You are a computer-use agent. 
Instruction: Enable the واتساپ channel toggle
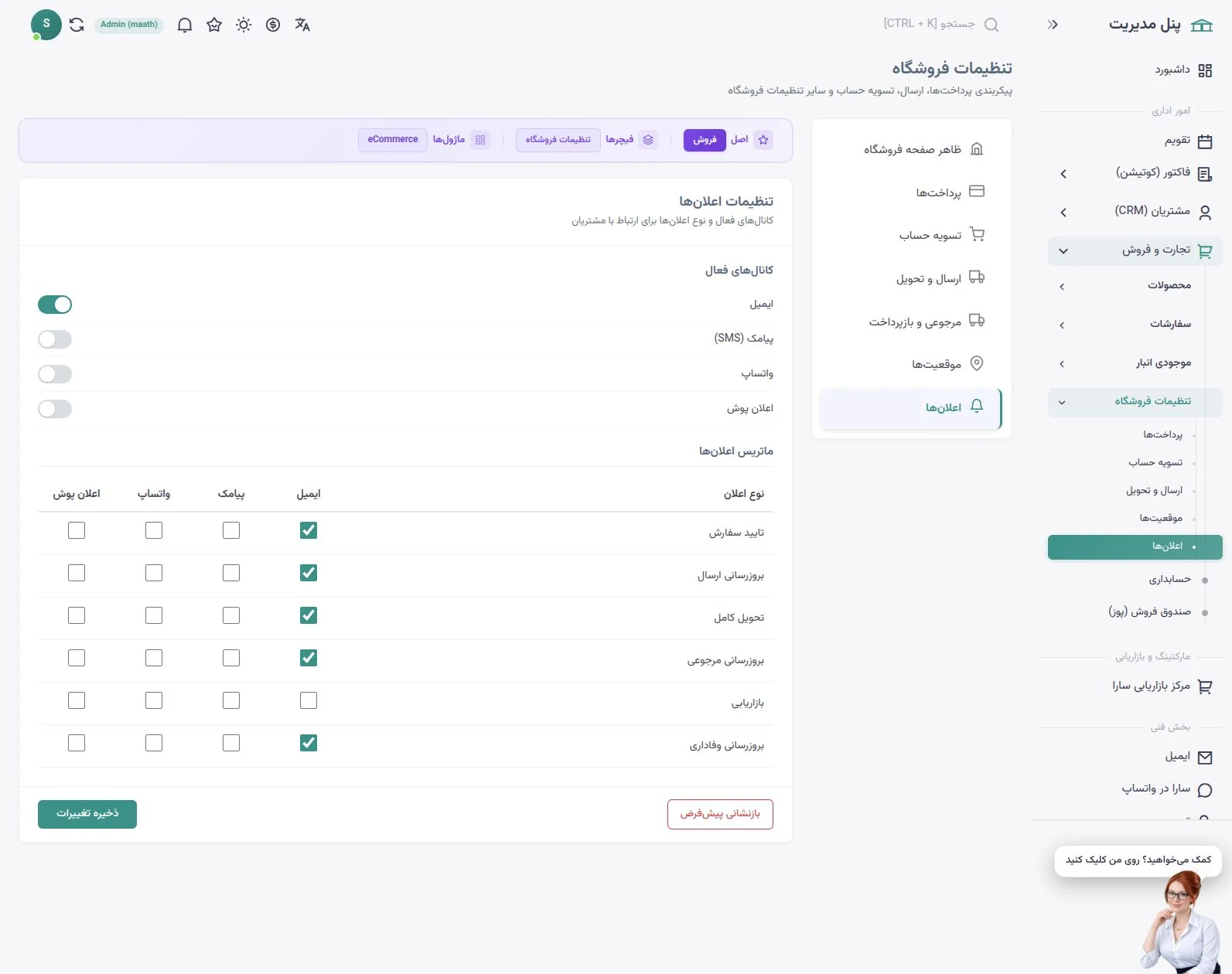55,374
